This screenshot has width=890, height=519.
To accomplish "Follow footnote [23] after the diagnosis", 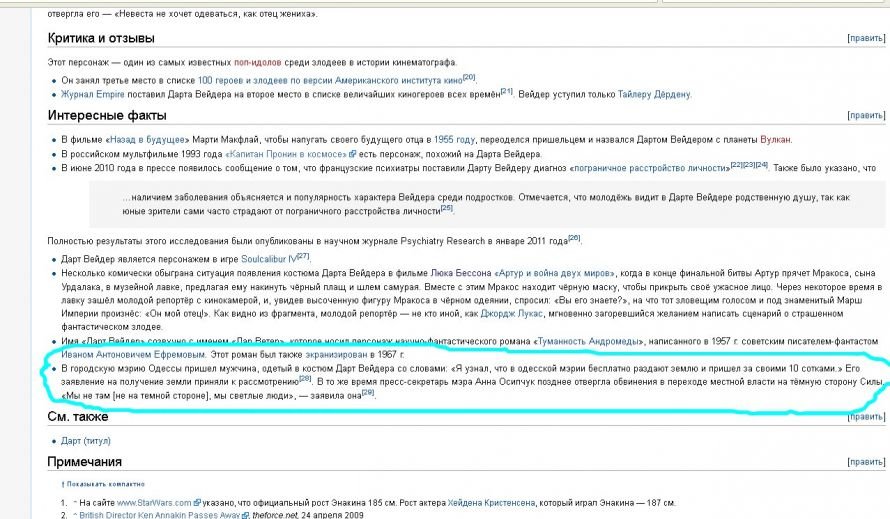I will click(x=749, y=165).
